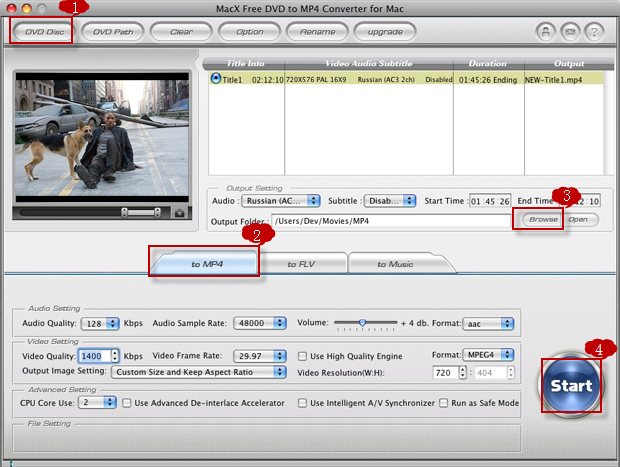620x467 pixels.
Task: Switch to the to Music tab
Action: [395, 264]
